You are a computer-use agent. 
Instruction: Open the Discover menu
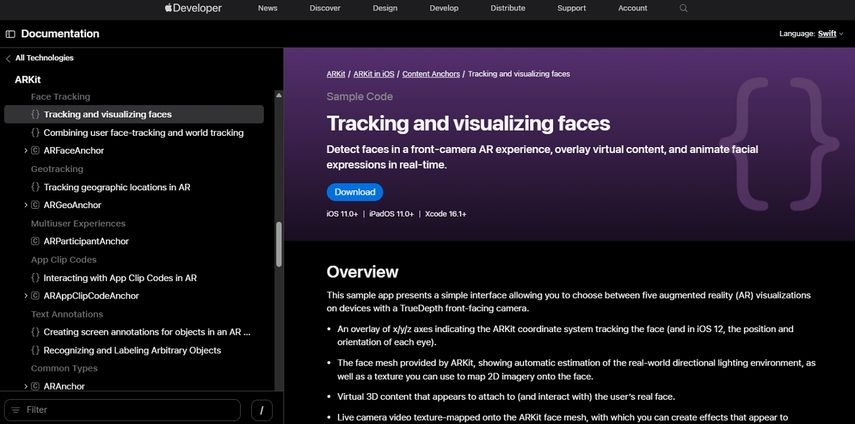tap(325, 8)
